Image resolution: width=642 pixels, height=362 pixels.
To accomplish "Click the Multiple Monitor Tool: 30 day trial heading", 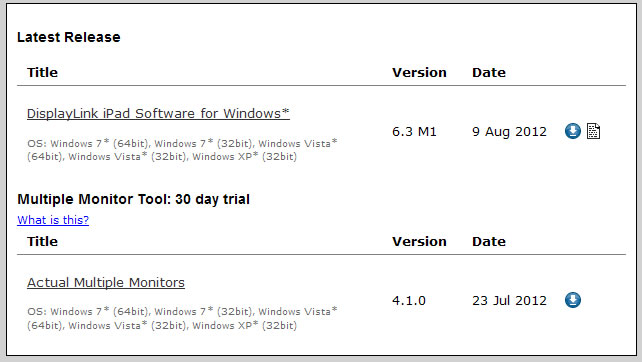I will coord(133,199).
